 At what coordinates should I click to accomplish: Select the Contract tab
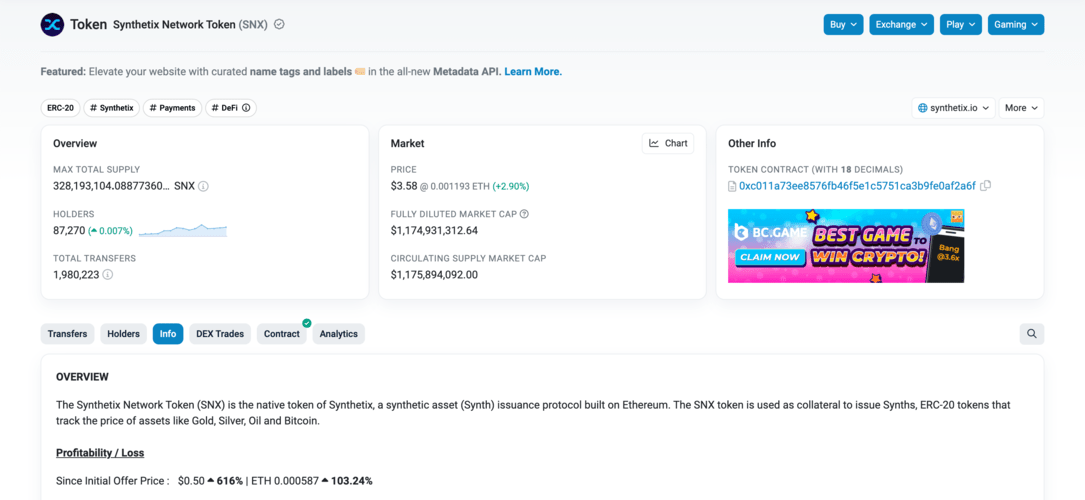[281, 334]
